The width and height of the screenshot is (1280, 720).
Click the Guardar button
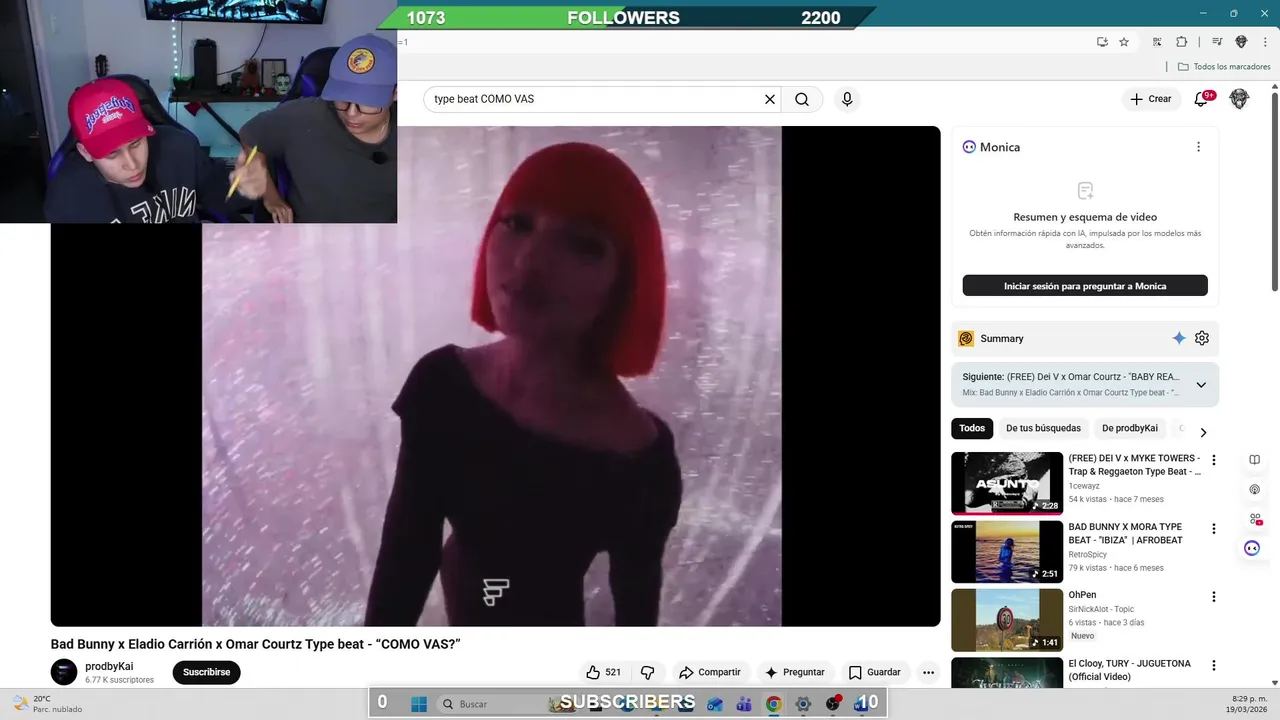click(x=874, y=672)
